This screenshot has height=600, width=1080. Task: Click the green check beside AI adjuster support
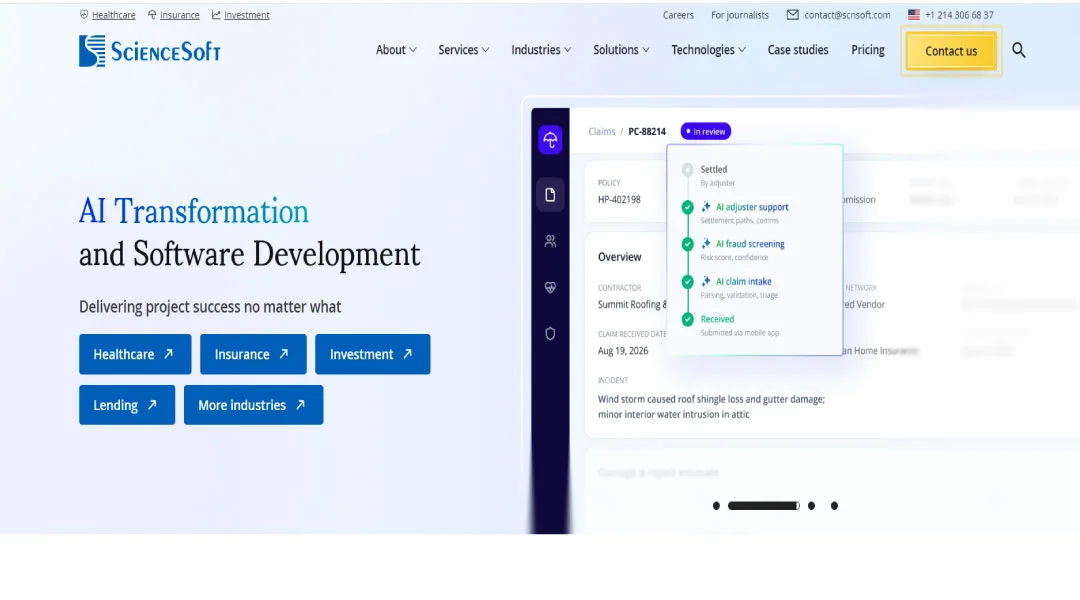[687, 207]
